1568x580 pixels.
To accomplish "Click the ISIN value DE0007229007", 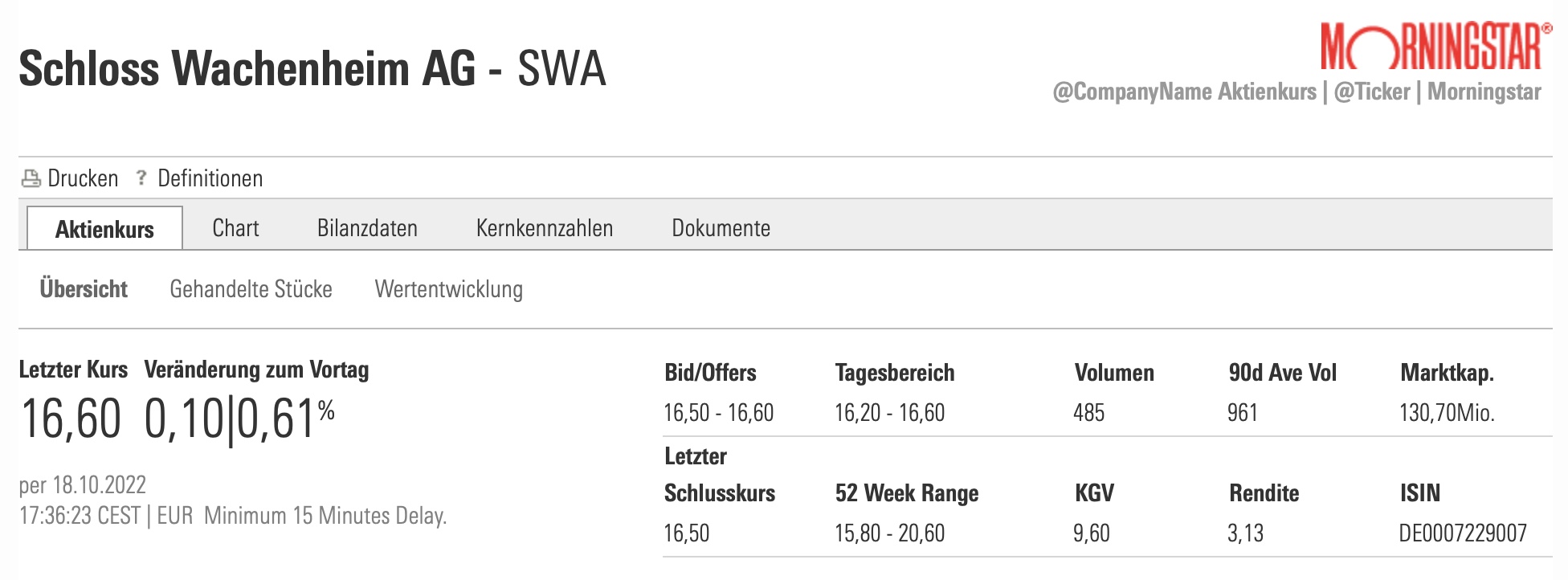I will coord(1462,533).
